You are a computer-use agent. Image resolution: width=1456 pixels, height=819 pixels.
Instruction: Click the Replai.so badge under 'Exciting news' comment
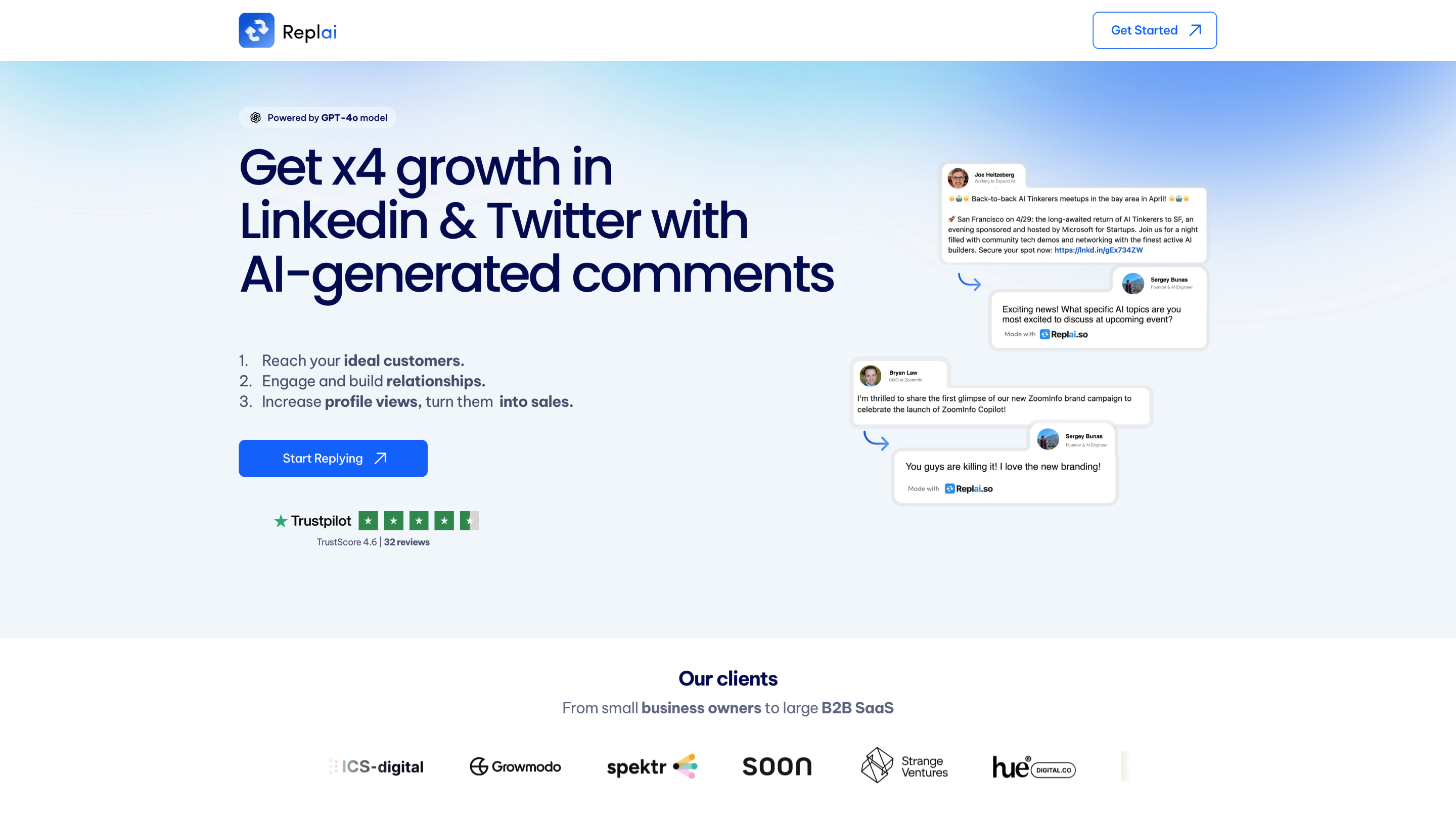coord(1063,334)
